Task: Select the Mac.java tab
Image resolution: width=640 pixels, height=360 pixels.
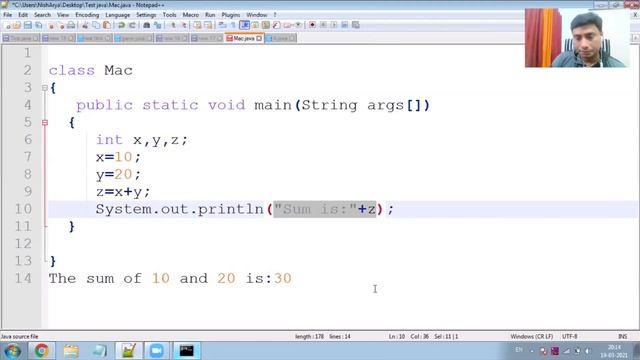Action: [x=244, y=38]
